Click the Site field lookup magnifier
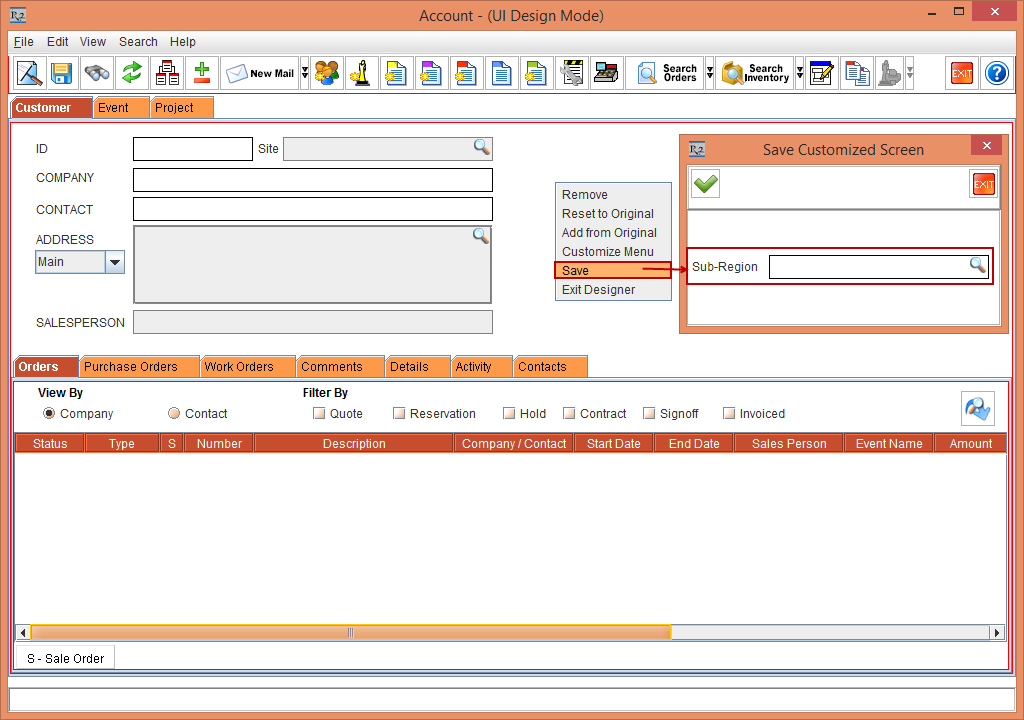This screenshot has width=1024, height=720. tap(481, 148)
